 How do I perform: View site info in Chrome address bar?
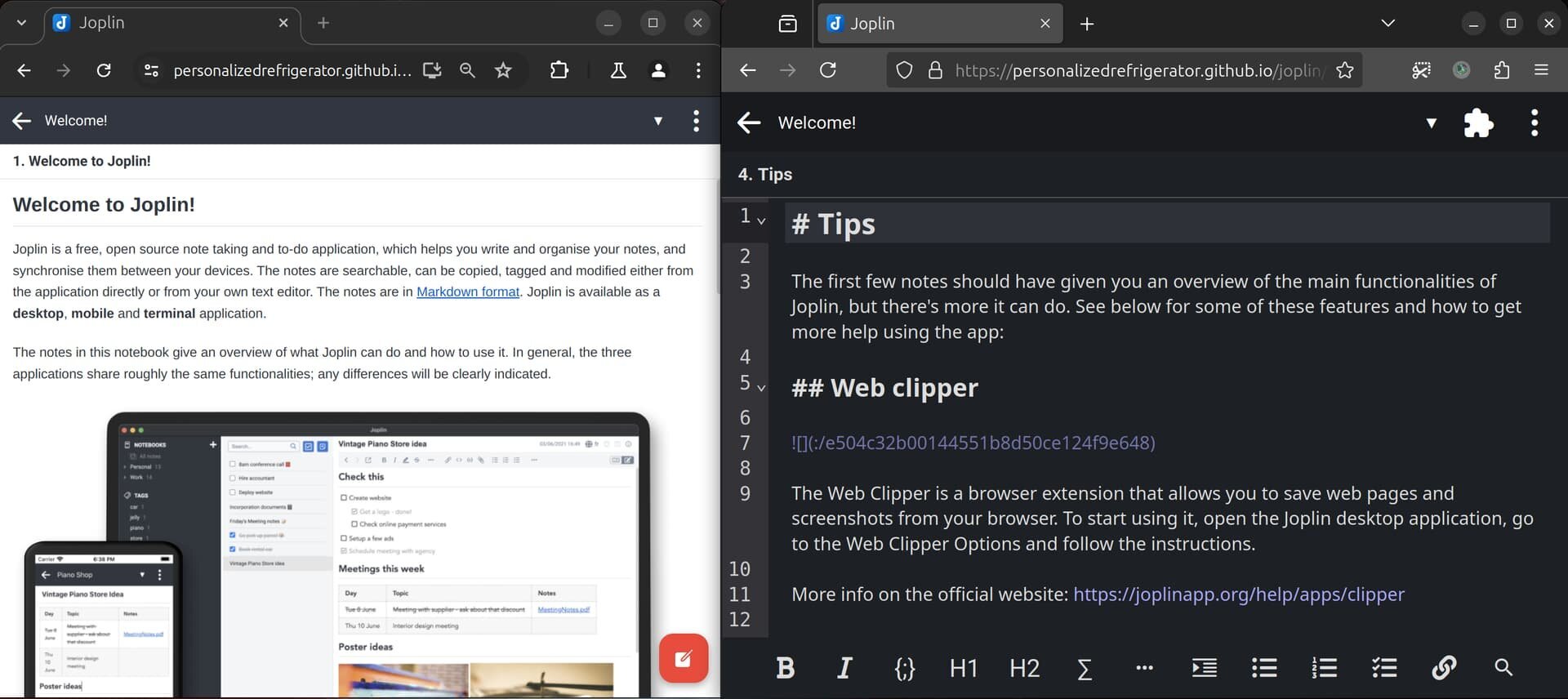pos(151,70)
